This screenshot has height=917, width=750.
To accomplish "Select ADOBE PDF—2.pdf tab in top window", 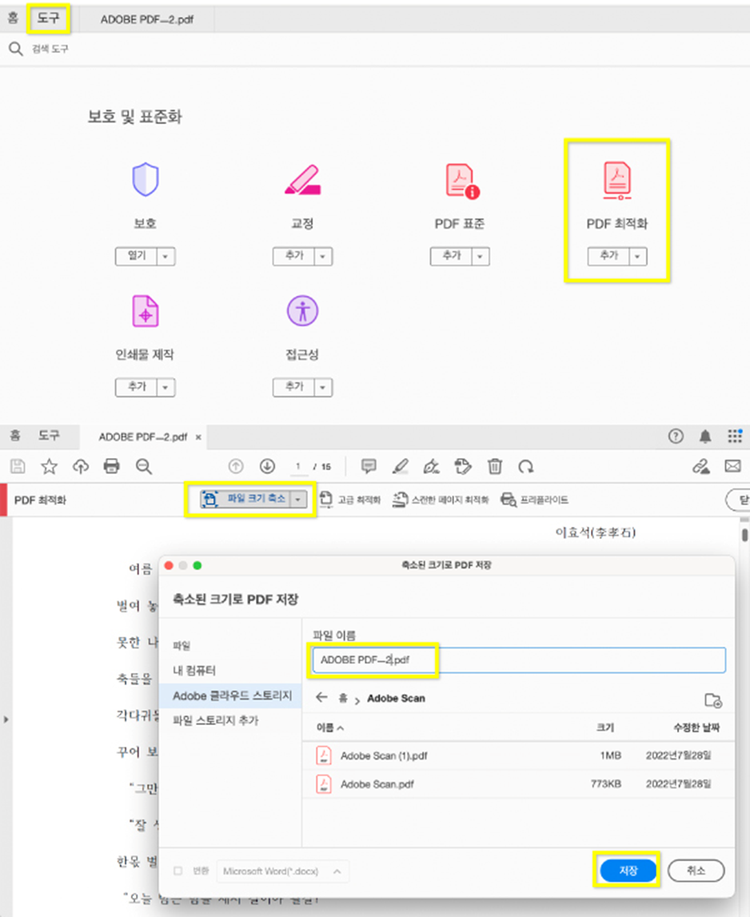I will (x=147, y=19).
